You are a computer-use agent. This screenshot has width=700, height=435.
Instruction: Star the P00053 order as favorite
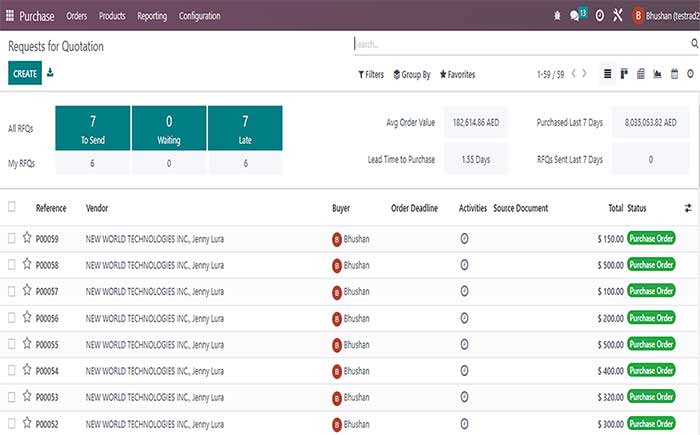coord(27,396)
